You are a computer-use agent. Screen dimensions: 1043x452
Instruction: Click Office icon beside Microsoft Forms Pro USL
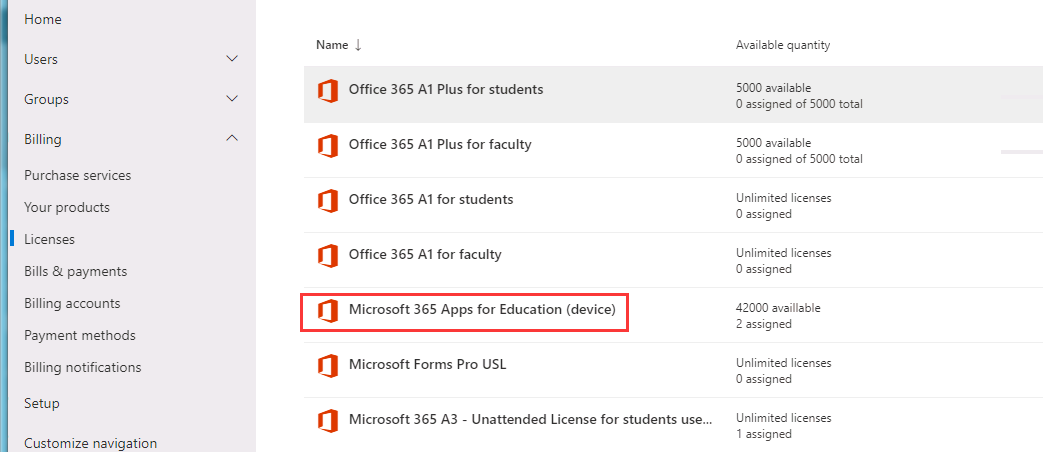click(x=327, y=366)
